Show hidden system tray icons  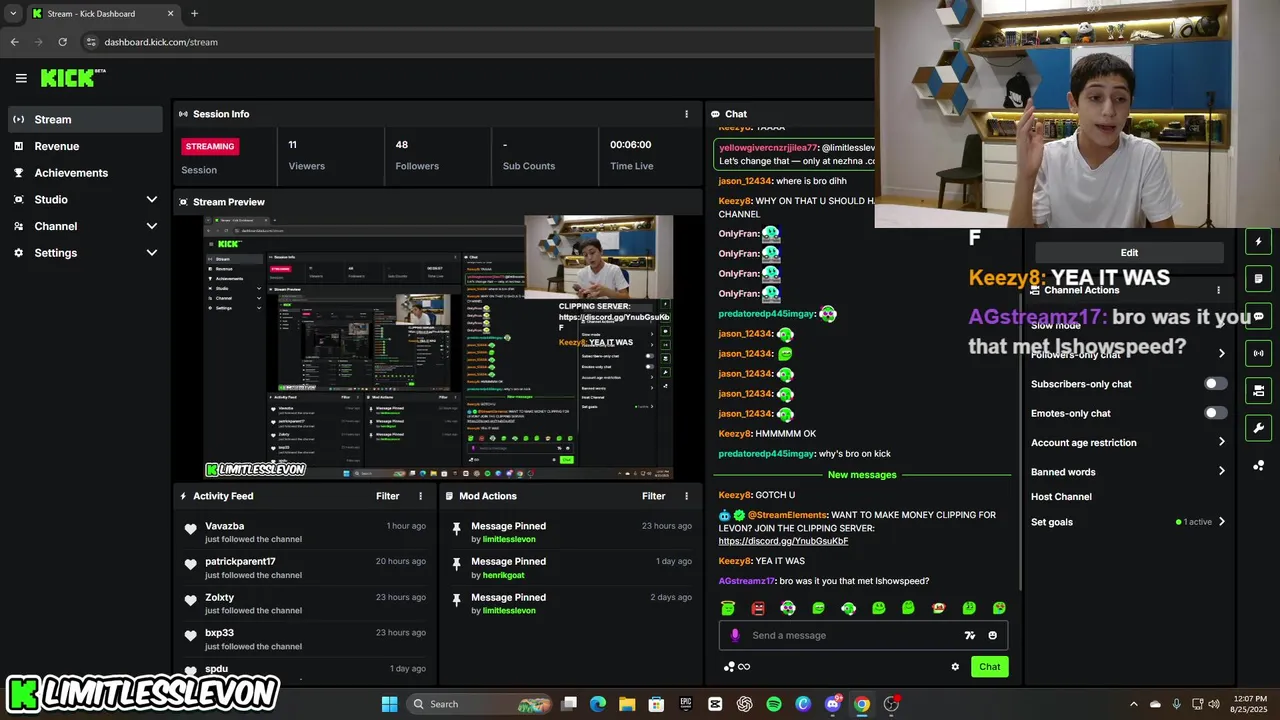coord(1133,704)
